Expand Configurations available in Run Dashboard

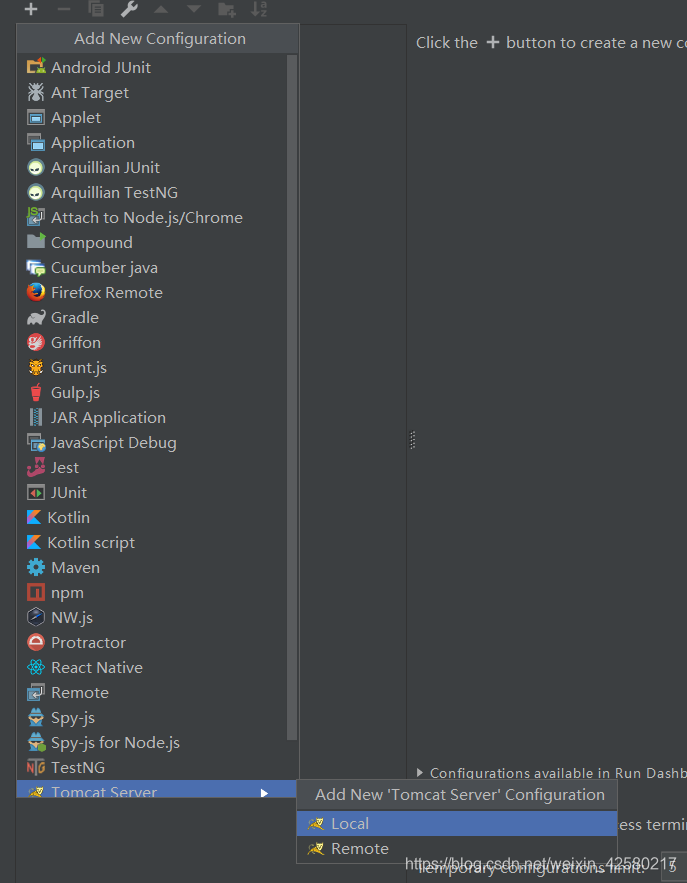click(x=420, y=773)
